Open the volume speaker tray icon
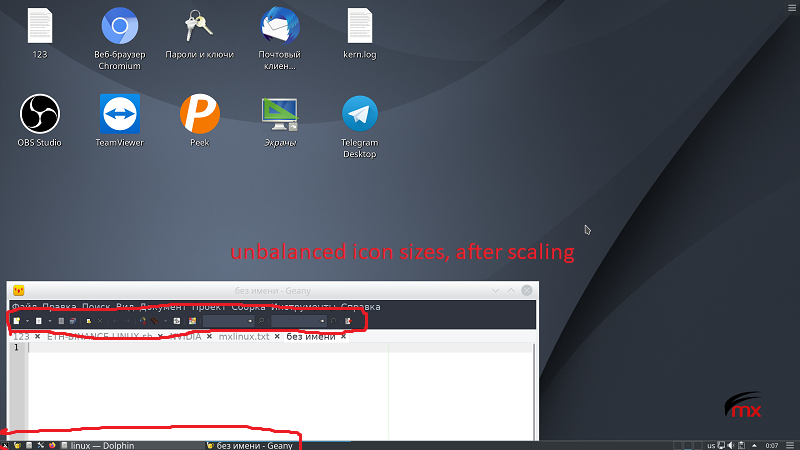This screenshot has width=800, height=450. click(x=731, y=445)
